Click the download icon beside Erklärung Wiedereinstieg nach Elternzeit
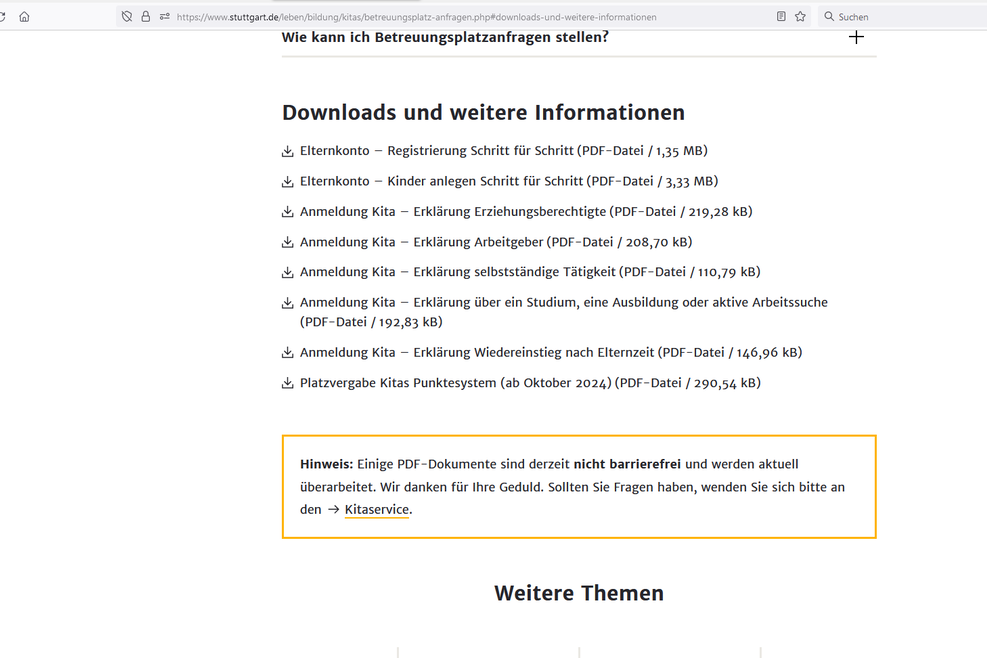 tap(288, 352)
